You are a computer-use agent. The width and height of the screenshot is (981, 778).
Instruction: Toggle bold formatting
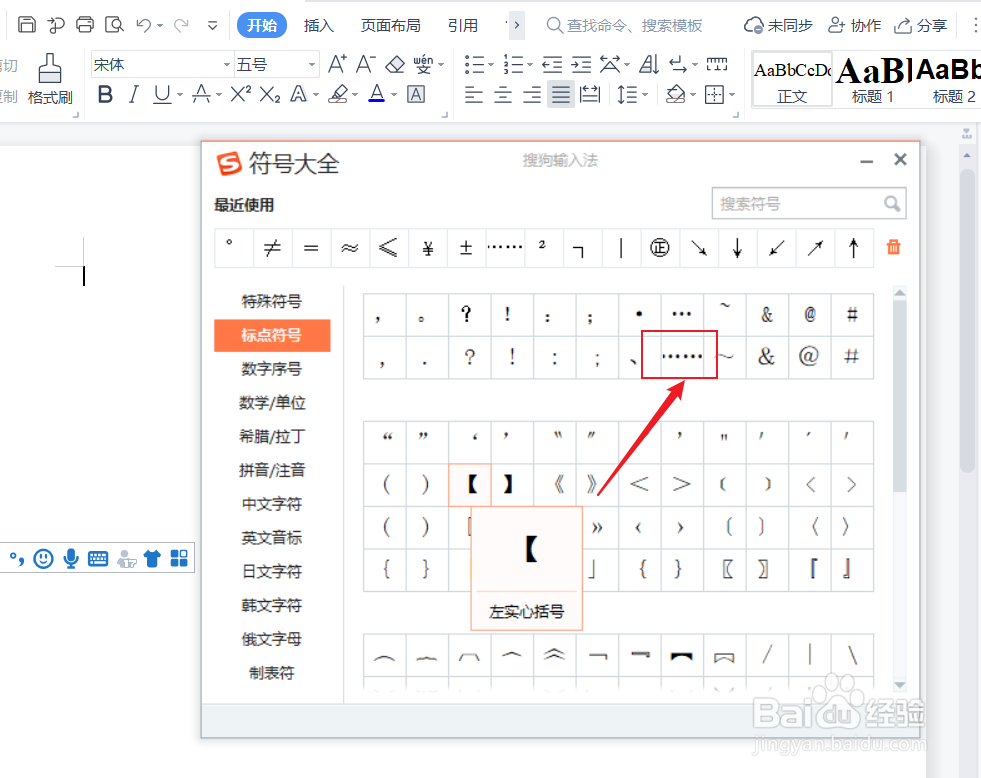coord(105,94)
